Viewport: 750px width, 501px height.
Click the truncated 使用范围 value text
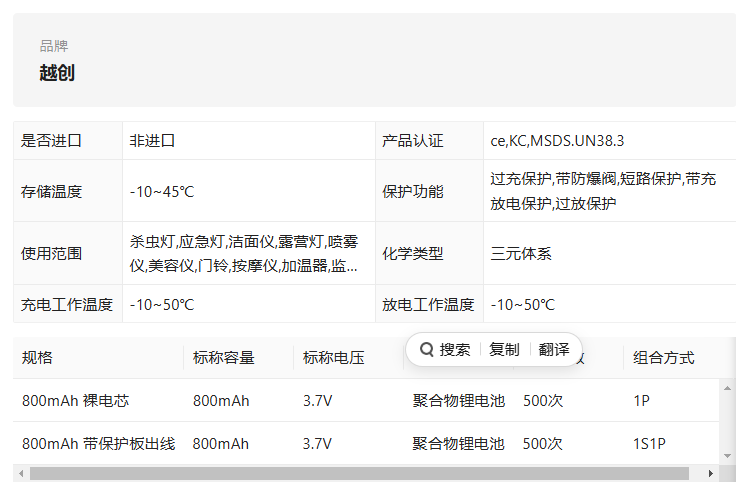[243, 254]
